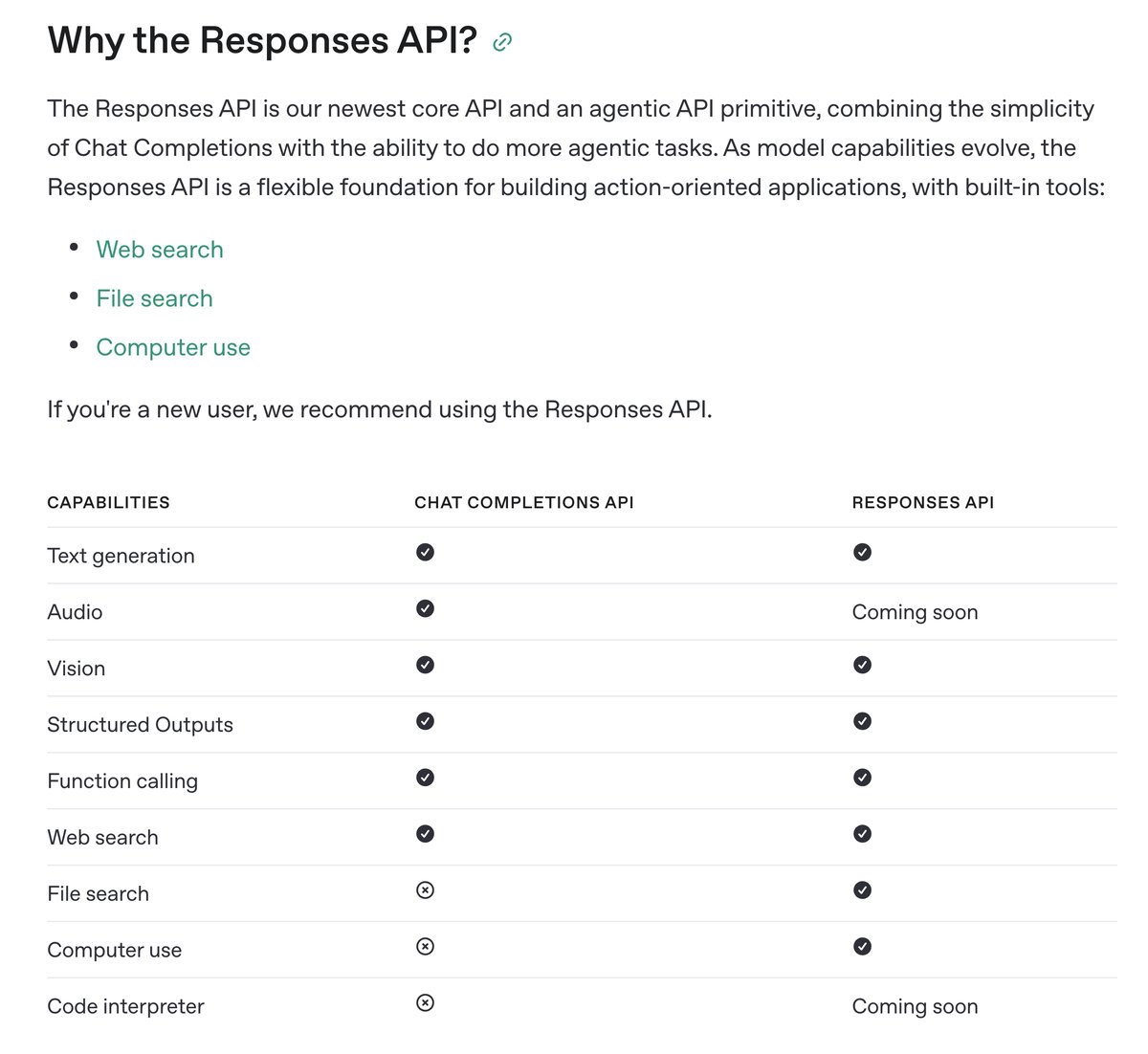Click Chat Completions checkmark for Text generation
The height and width of the screenshot is (1054, 1148).
426,552
